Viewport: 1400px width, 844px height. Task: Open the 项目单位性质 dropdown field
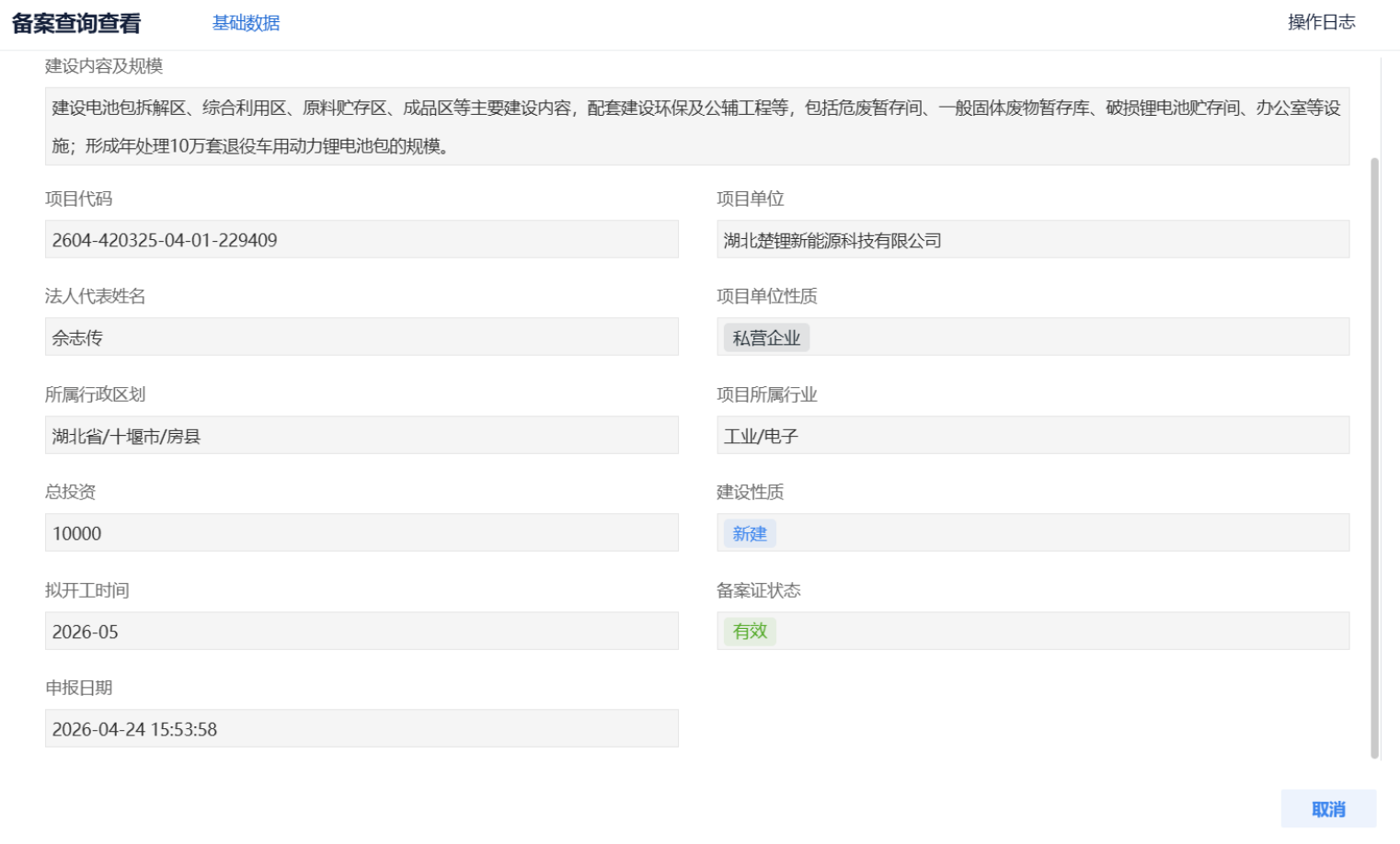tap(1076, 337)
